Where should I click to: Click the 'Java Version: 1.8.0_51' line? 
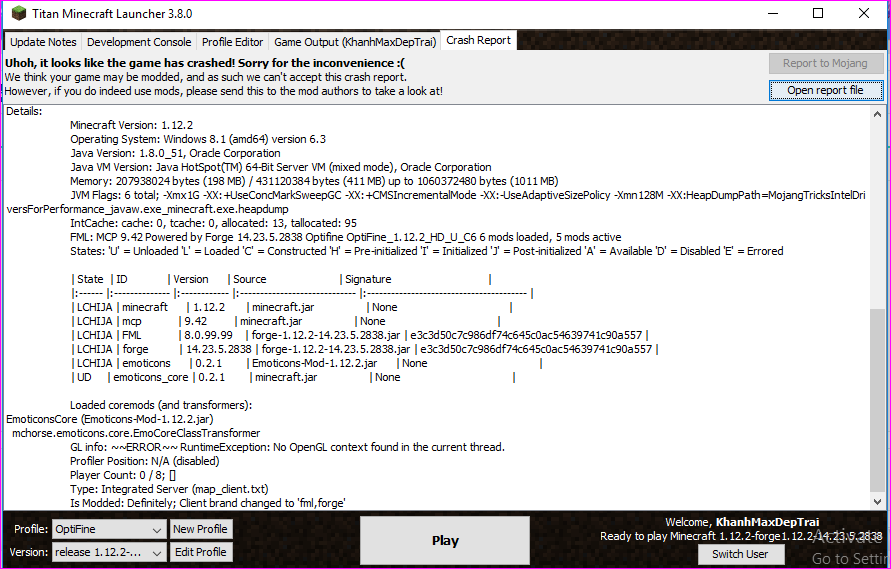pyautogui.click(x=175, y=153)
